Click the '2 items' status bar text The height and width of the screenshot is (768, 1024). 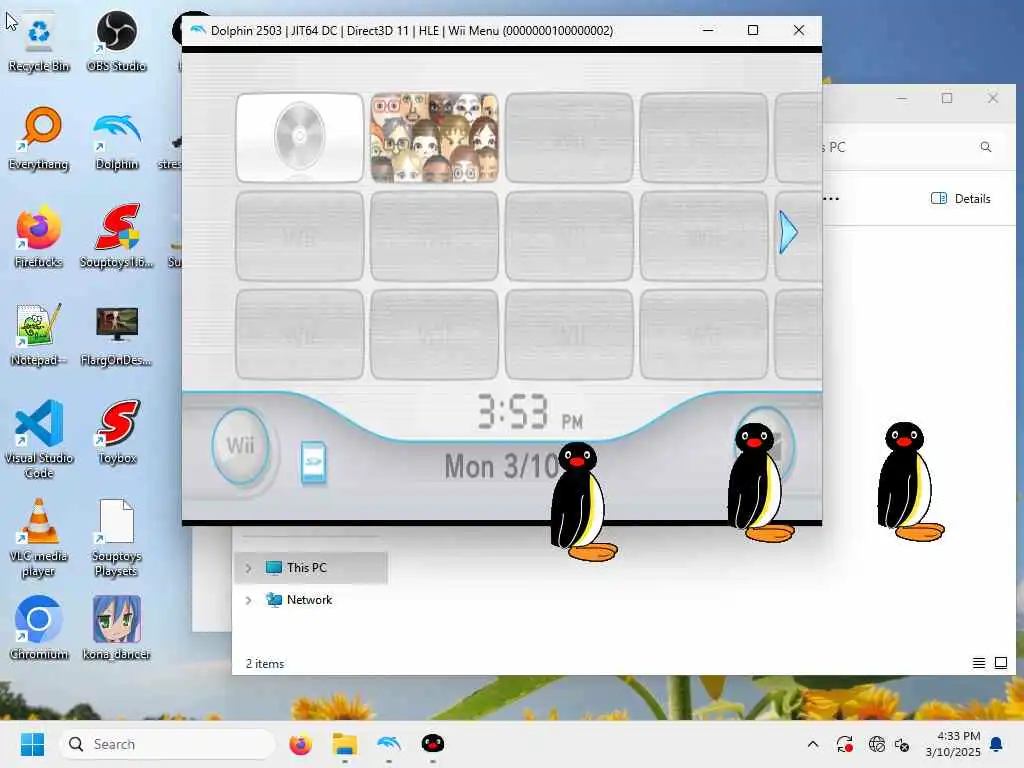pyautogui.click(x=264, y=664)
